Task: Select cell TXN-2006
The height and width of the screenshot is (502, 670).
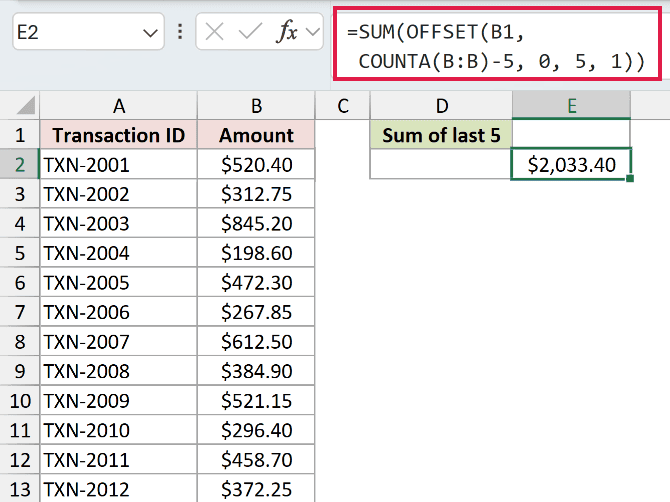Action: (x=118, y=312)
